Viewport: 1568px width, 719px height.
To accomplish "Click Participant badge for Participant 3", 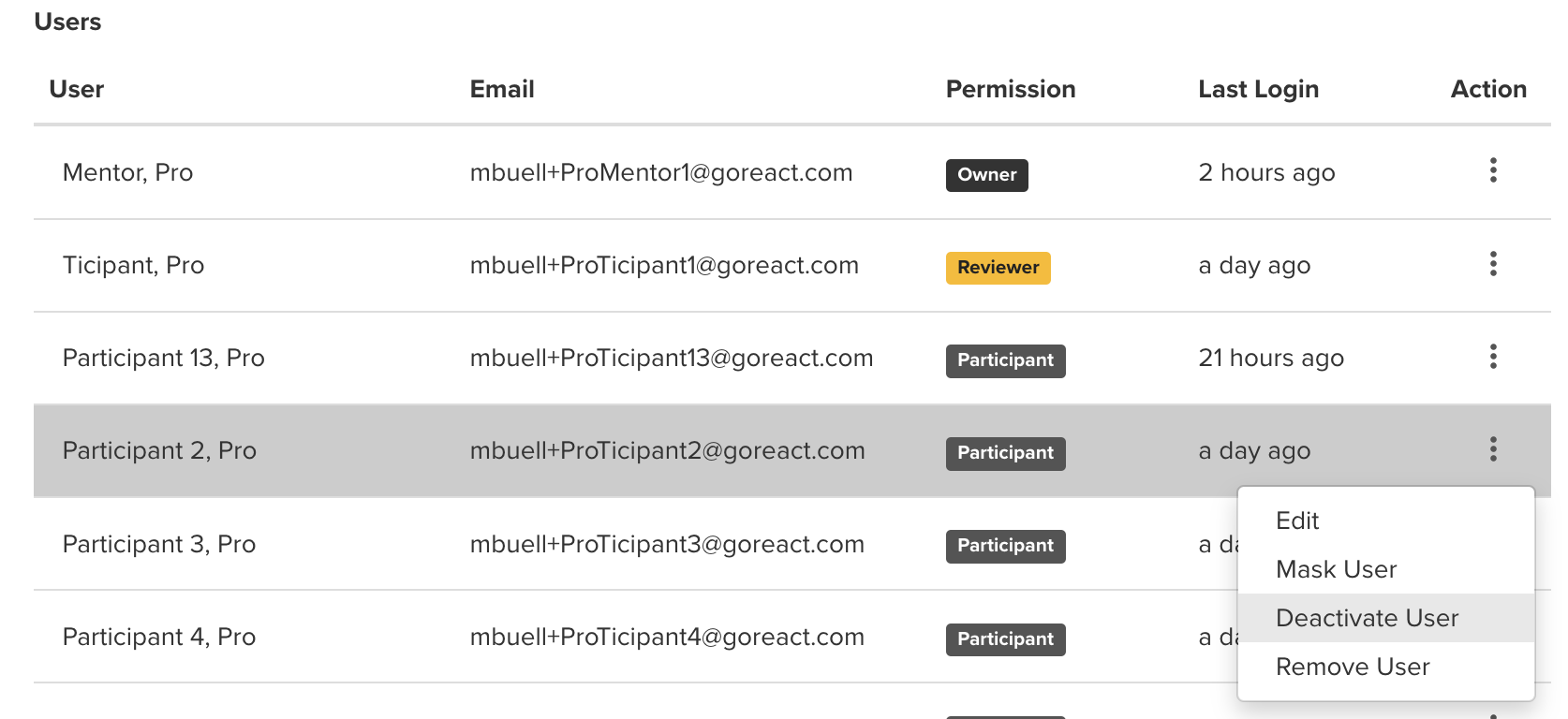I will [x=1005, y=546].
